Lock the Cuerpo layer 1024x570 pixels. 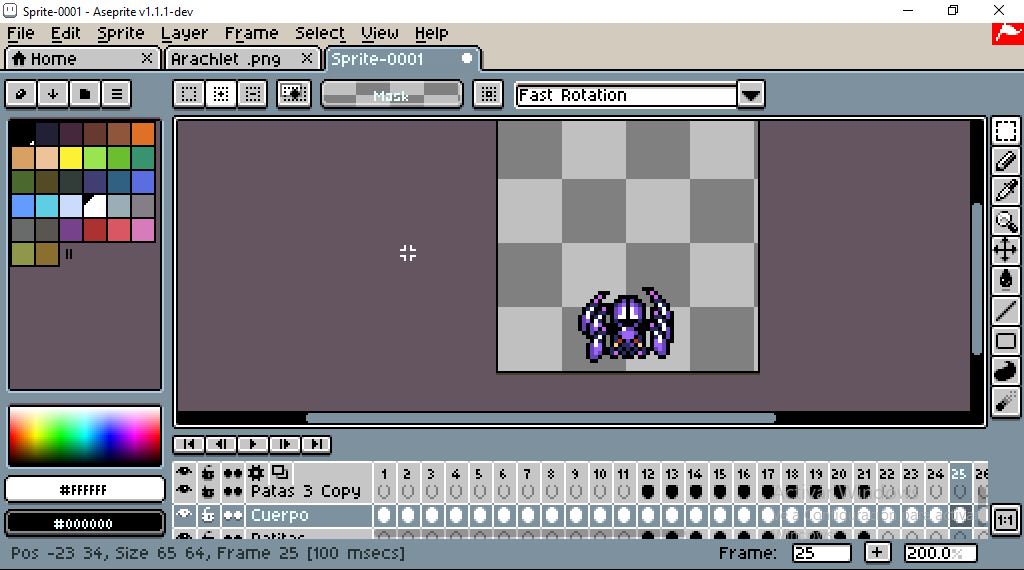pyautogui.click(x=208, y=515)
